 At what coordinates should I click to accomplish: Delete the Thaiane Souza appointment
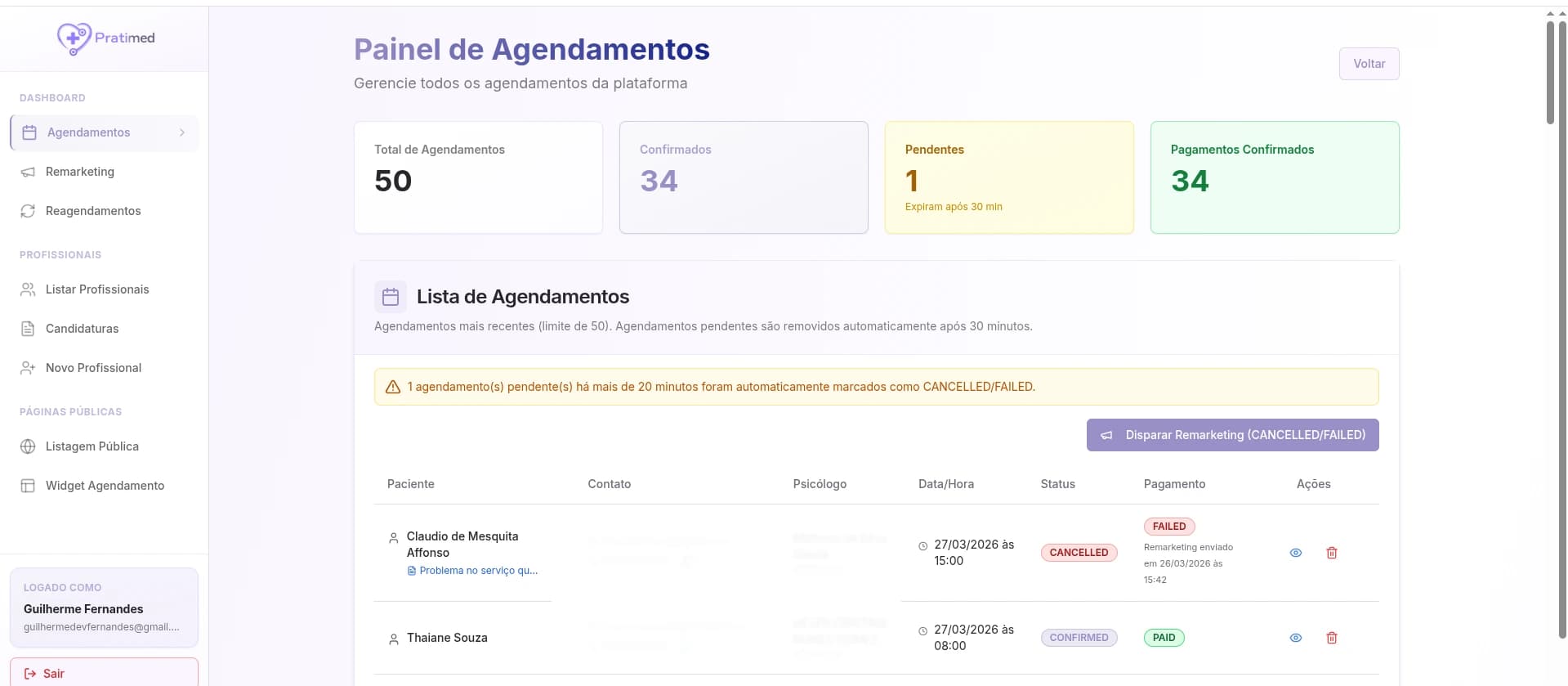point(1332,638)
